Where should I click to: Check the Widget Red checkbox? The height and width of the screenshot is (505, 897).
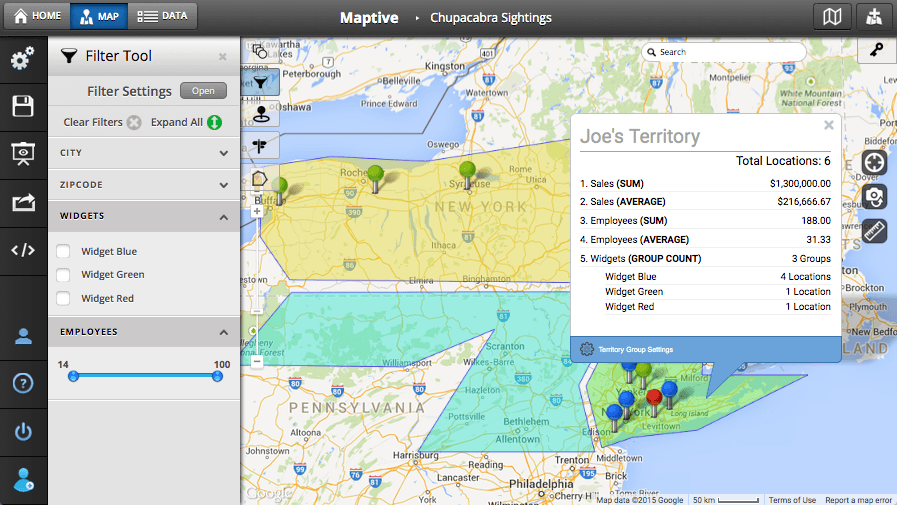click(x=63, y=298)
